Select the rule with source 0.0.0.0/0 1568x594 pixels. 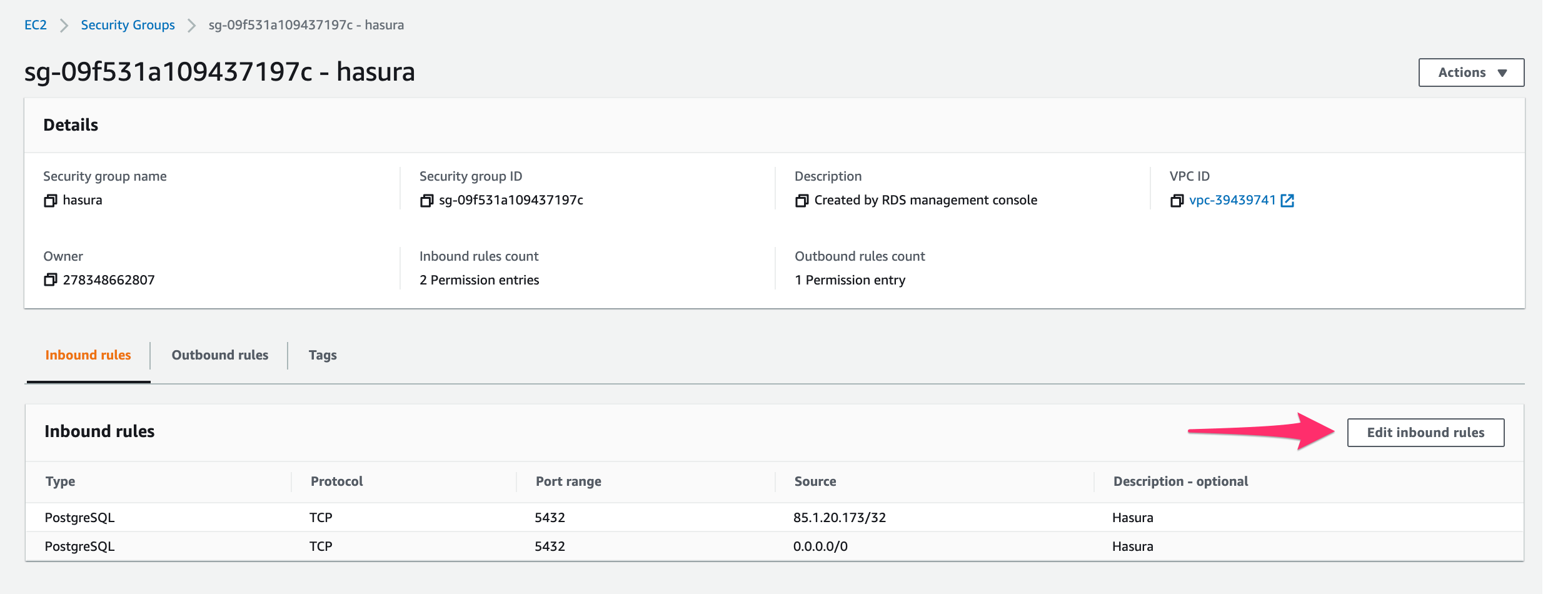[x=820, y=546]
